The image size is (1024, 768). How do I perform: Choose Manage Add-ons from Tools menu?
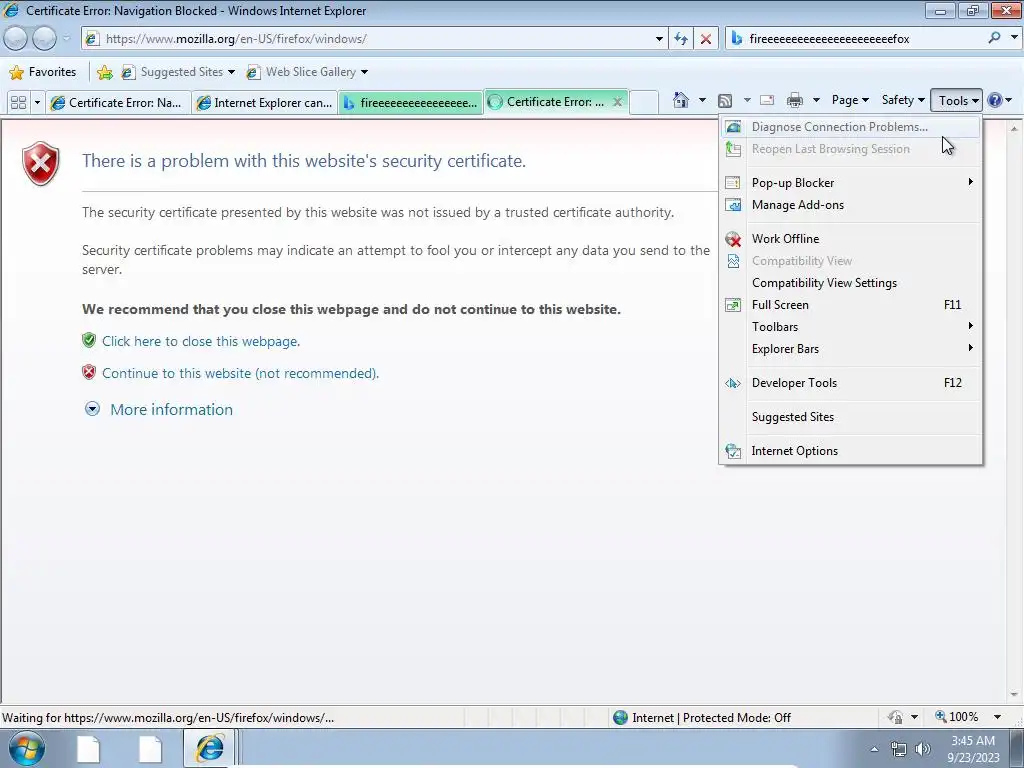tap(850, 205)
